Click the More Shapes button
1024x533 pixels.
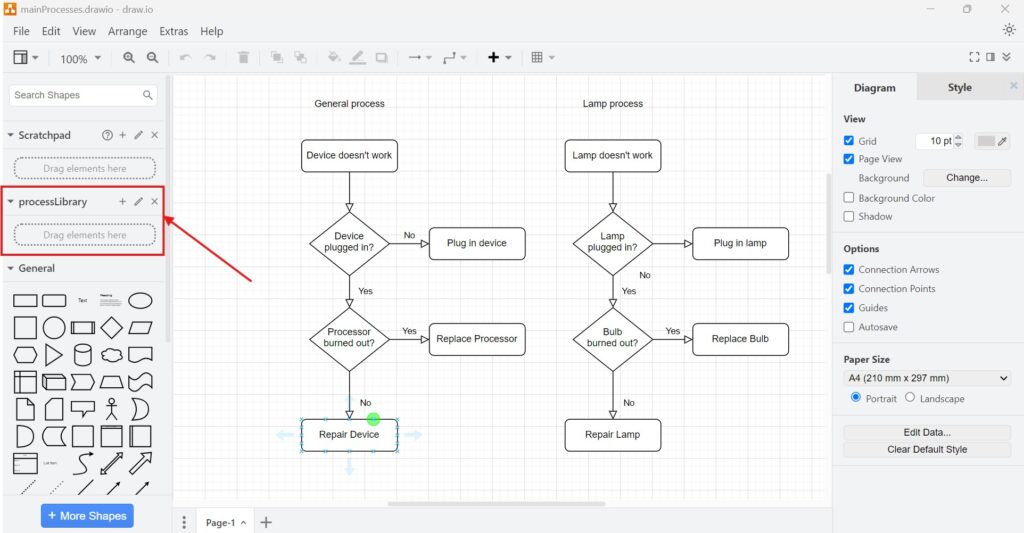pyautogui.click(x=87, y=516)
